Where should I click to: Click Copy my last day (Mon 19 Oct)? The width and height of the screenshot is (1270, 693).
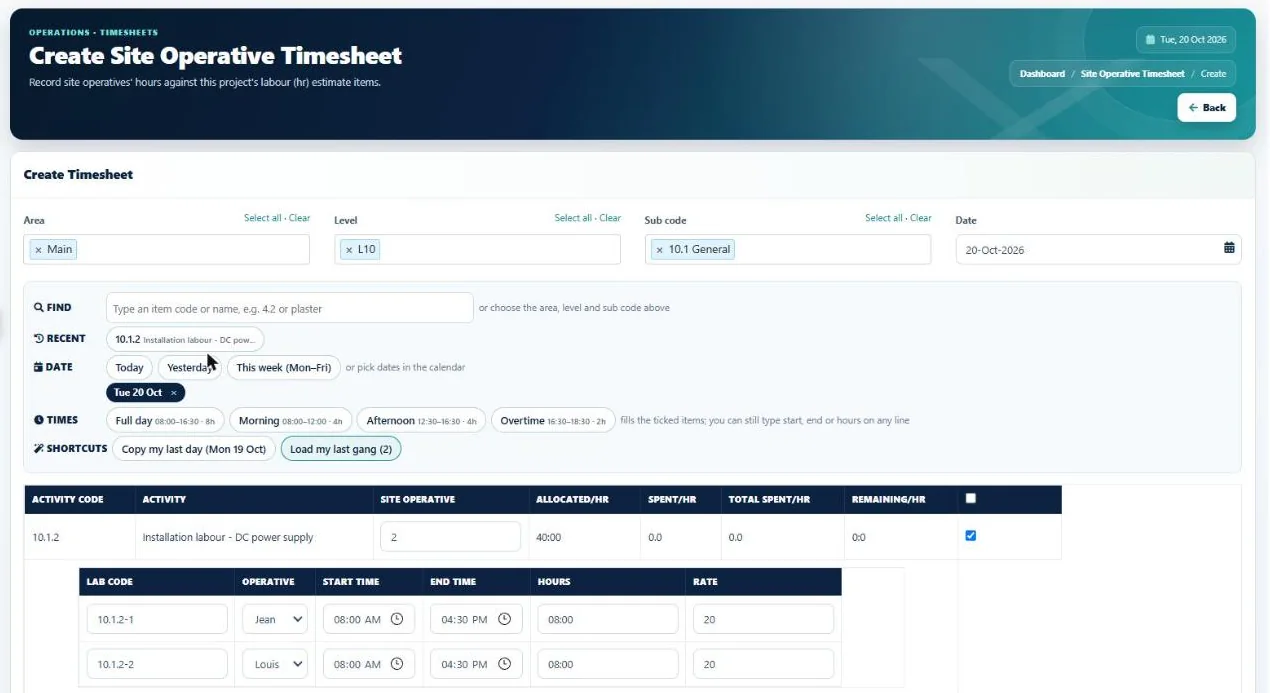click(194, 449)
